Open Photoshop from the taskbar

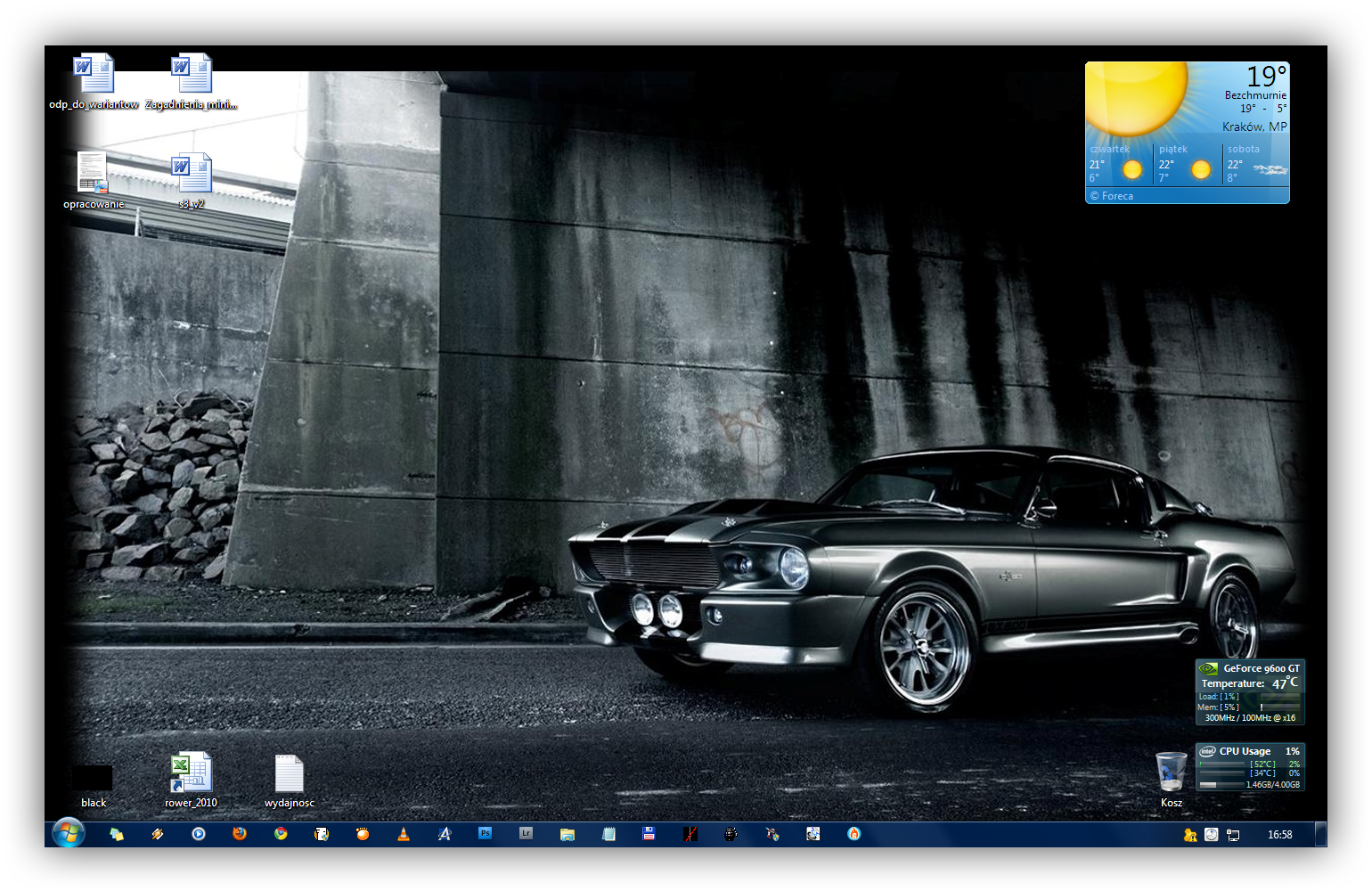point(486,834)
